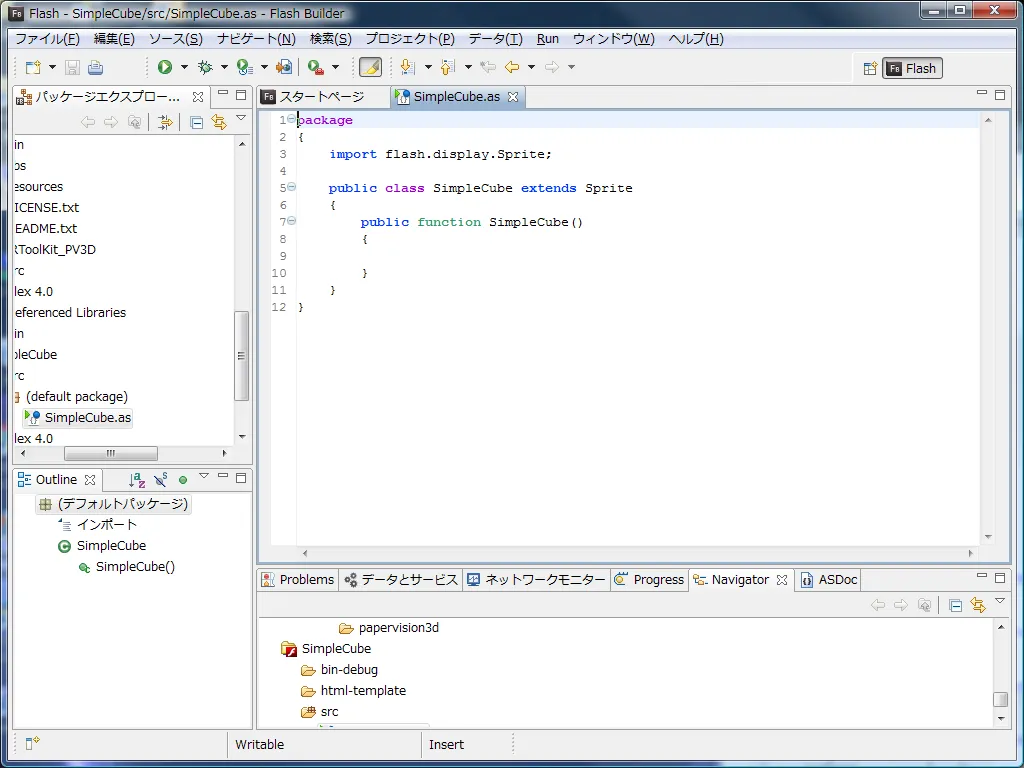Minimize the Package Explorer panel
This screenshot has height=768, width=1024.
[223, 93]
